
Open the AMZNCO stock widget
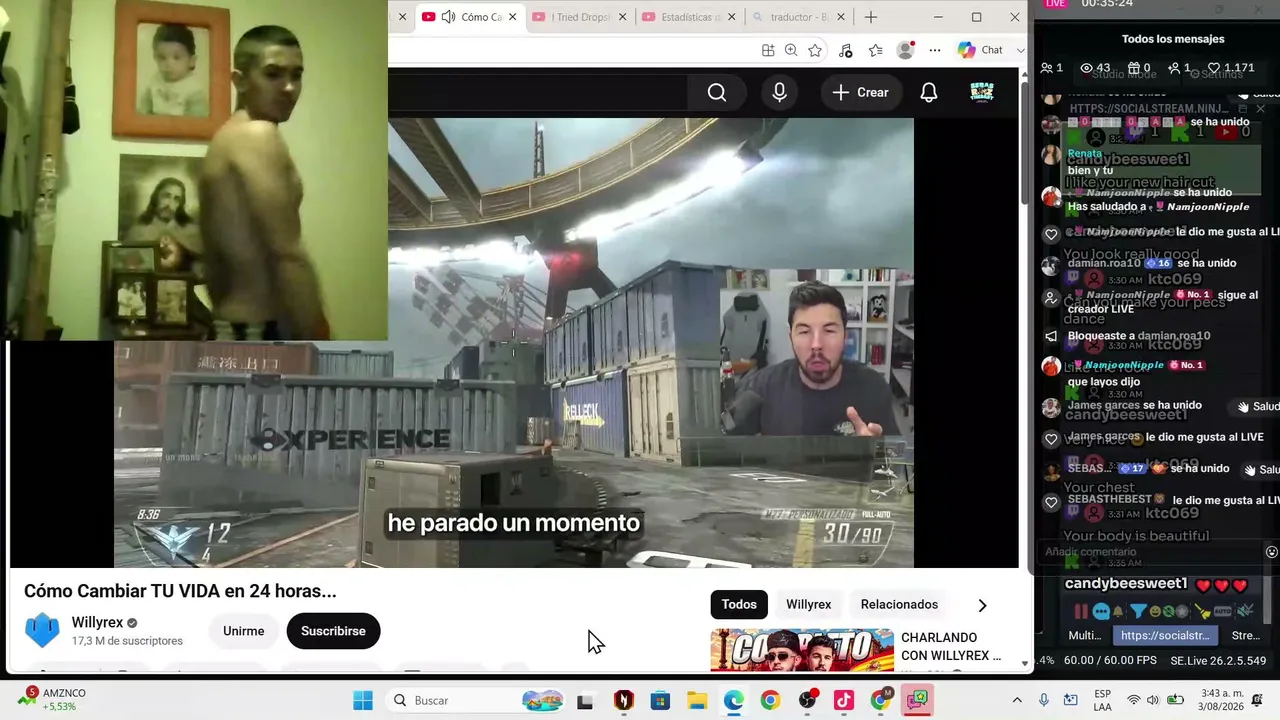[52, 700]
